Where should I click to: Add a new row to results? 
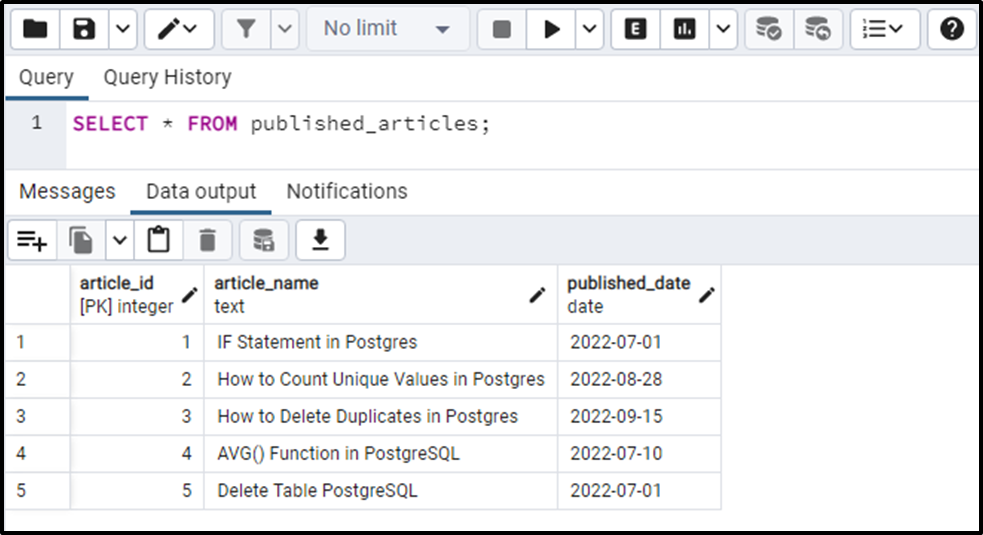tap(32, 240)
